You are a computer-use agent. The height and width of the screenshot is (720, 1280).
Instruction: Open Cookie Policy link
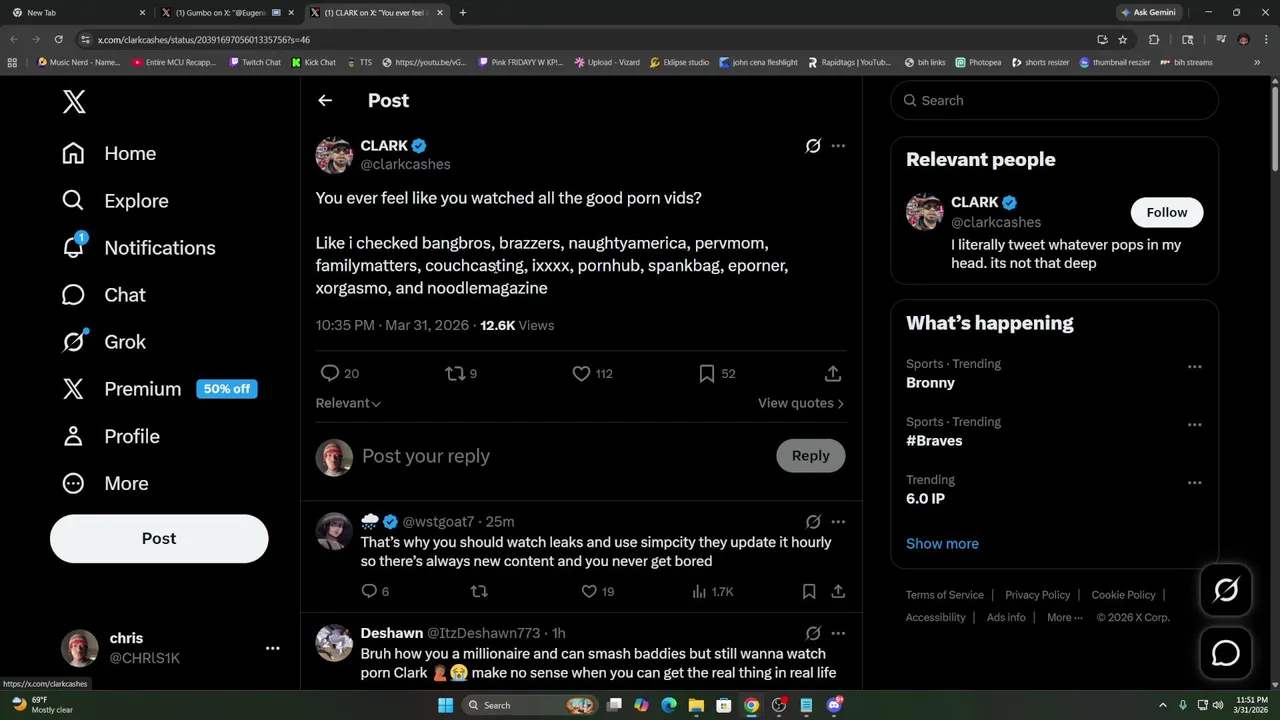pyautogui.click(x=1123, y=595)
